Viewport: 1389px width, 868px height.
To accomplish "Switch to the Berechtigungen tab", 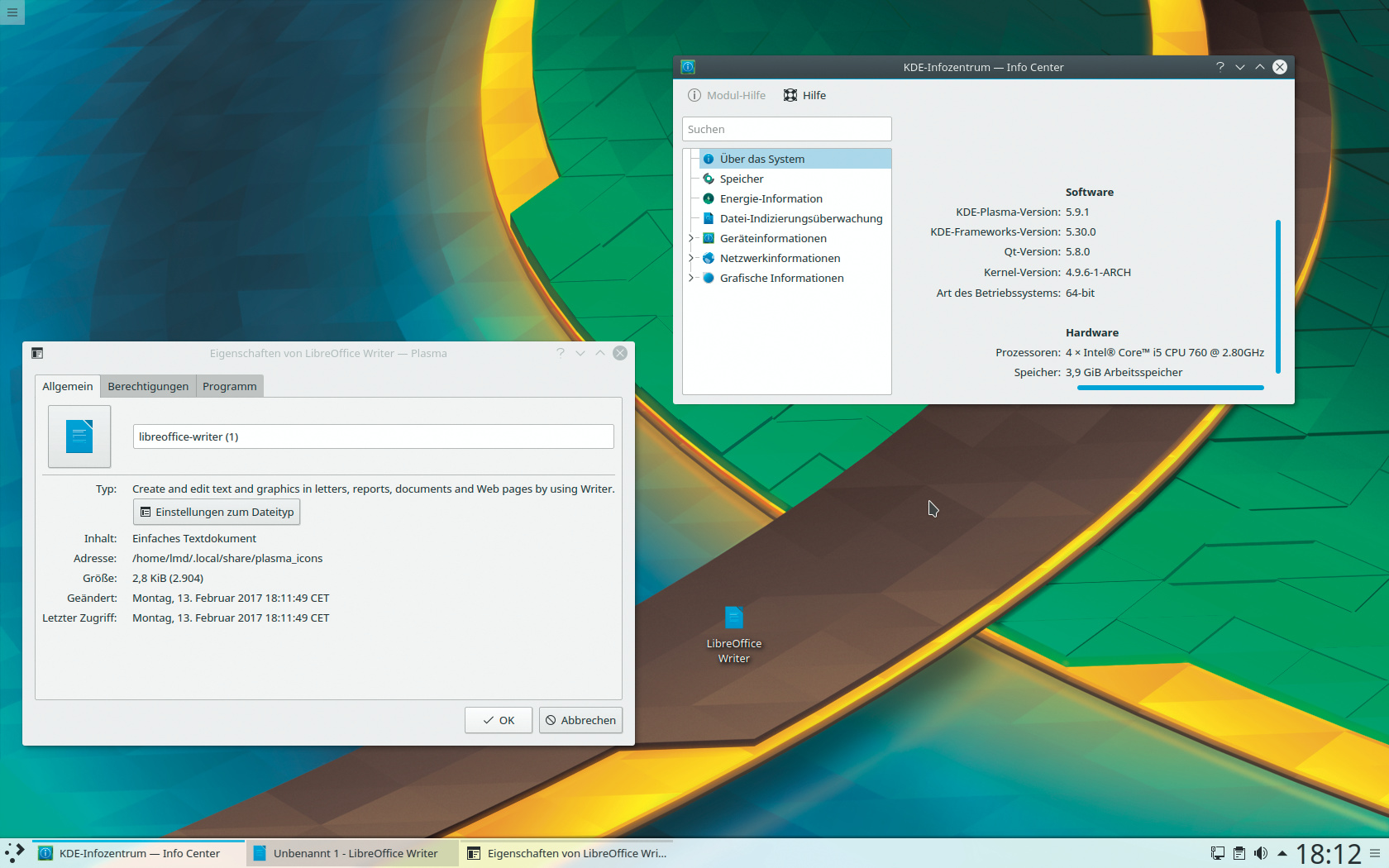I will [x=148, y=386].
